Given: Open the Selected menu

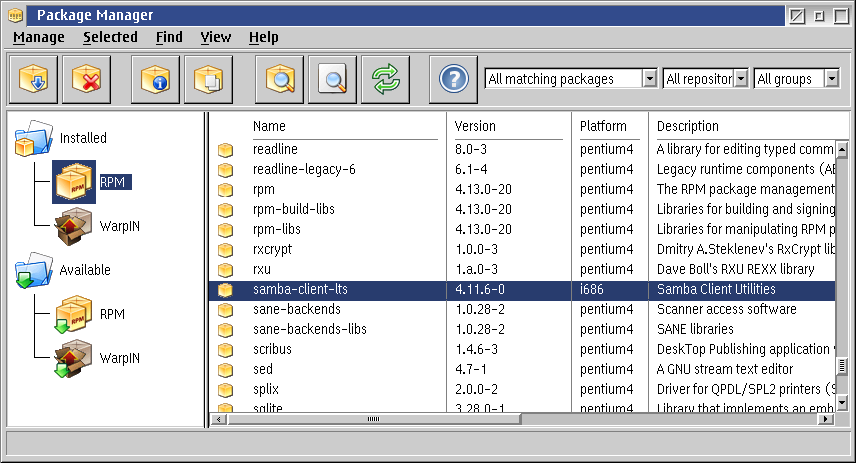Looking at the screenshot, I should 110,37.
